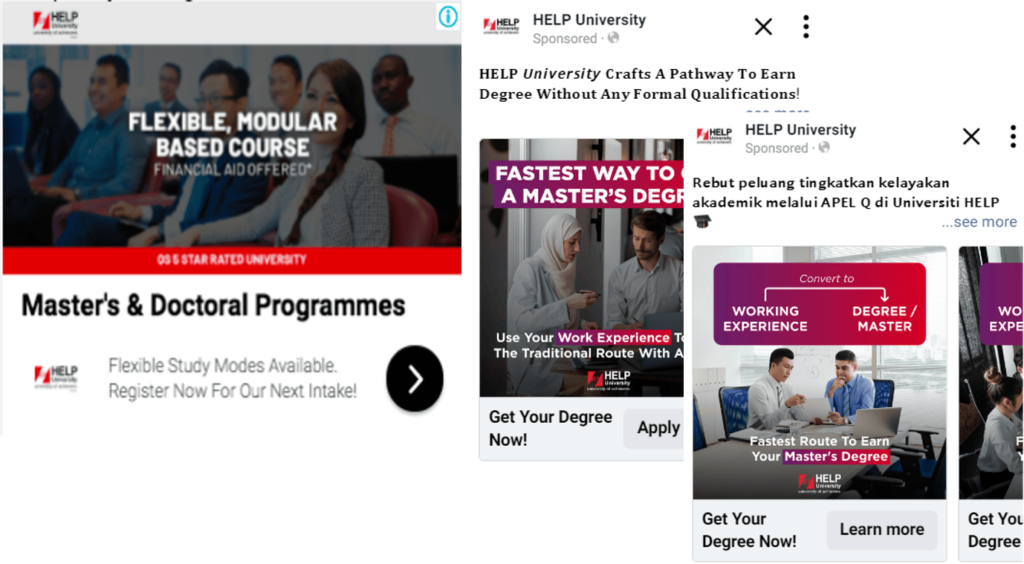Open the black circular arrow button

pyautogui.click(x=415, y=379)
